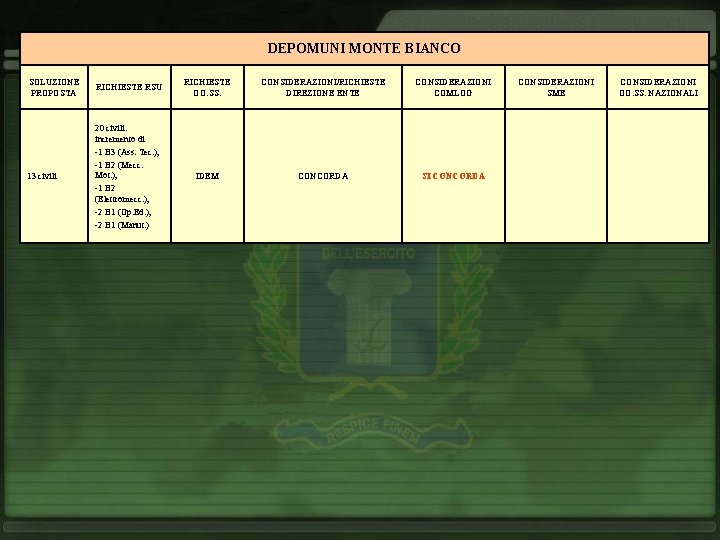Click the CONSIDERAZIONI COMLOG header
Screen dimensions: 720x540
[453, 87]
